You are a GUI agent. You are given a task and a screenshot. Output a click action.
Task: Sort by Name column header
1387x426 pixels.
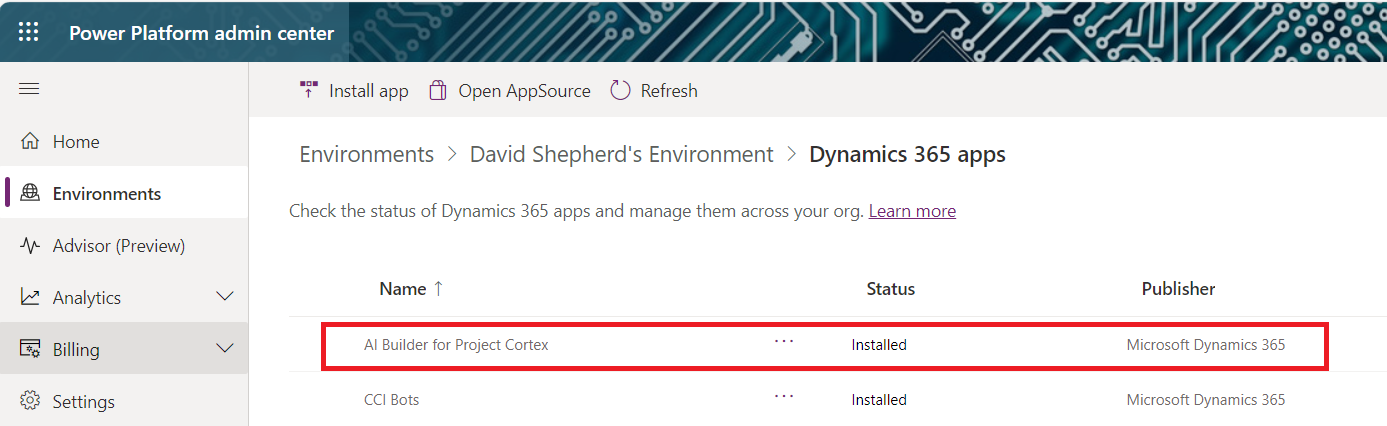[403, 289]
